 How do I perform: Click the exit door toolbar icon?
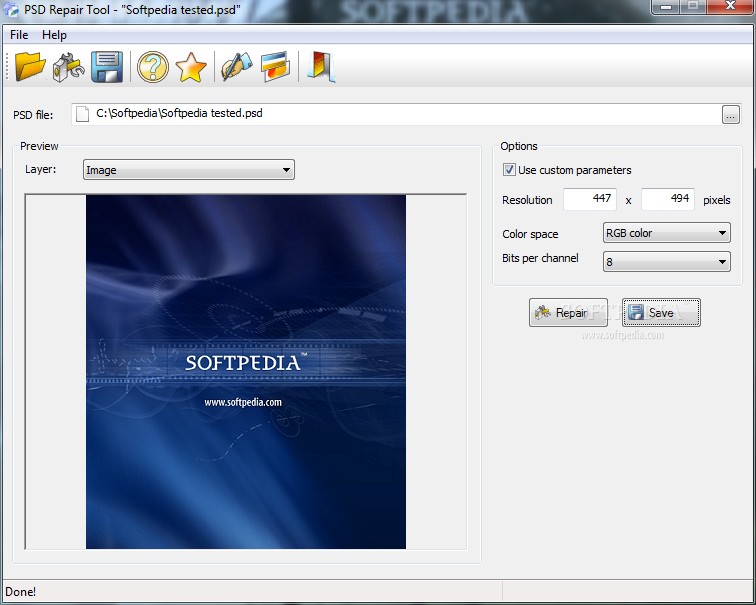[x=321, y=67]
